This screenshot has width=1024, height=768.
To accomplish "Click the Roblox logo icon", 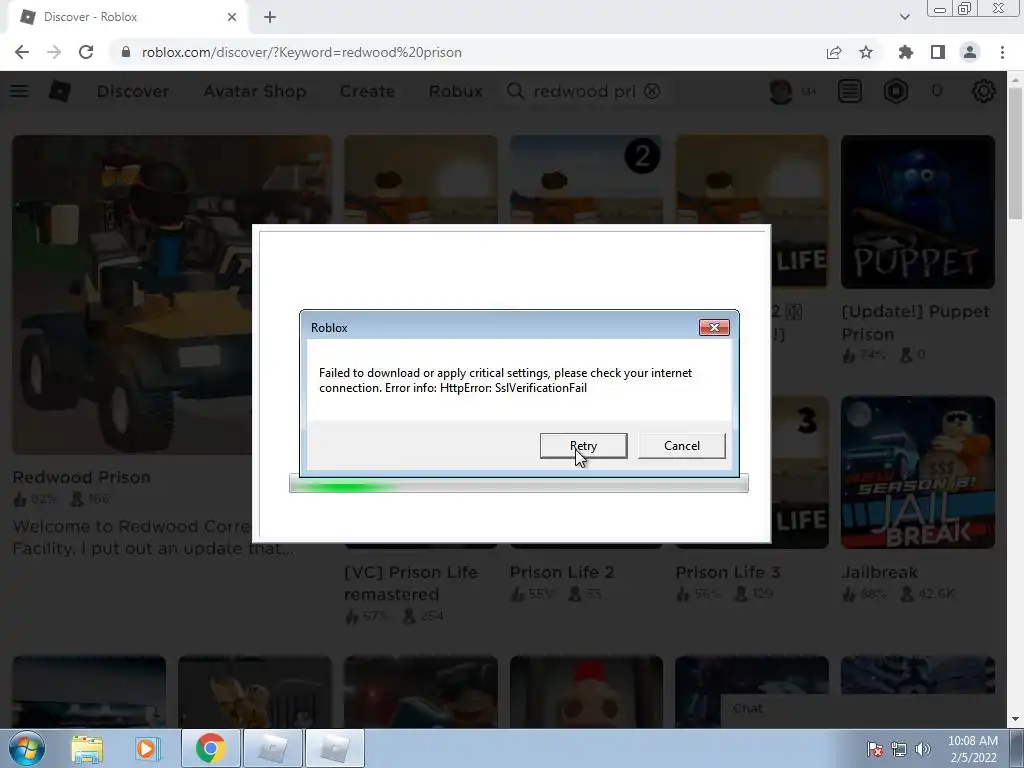I will [59, 91].
